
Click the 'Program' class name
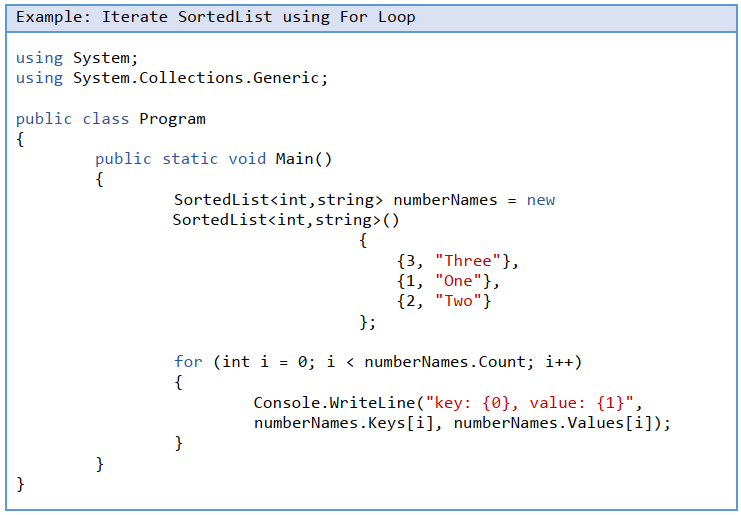[x=172, y=119]
